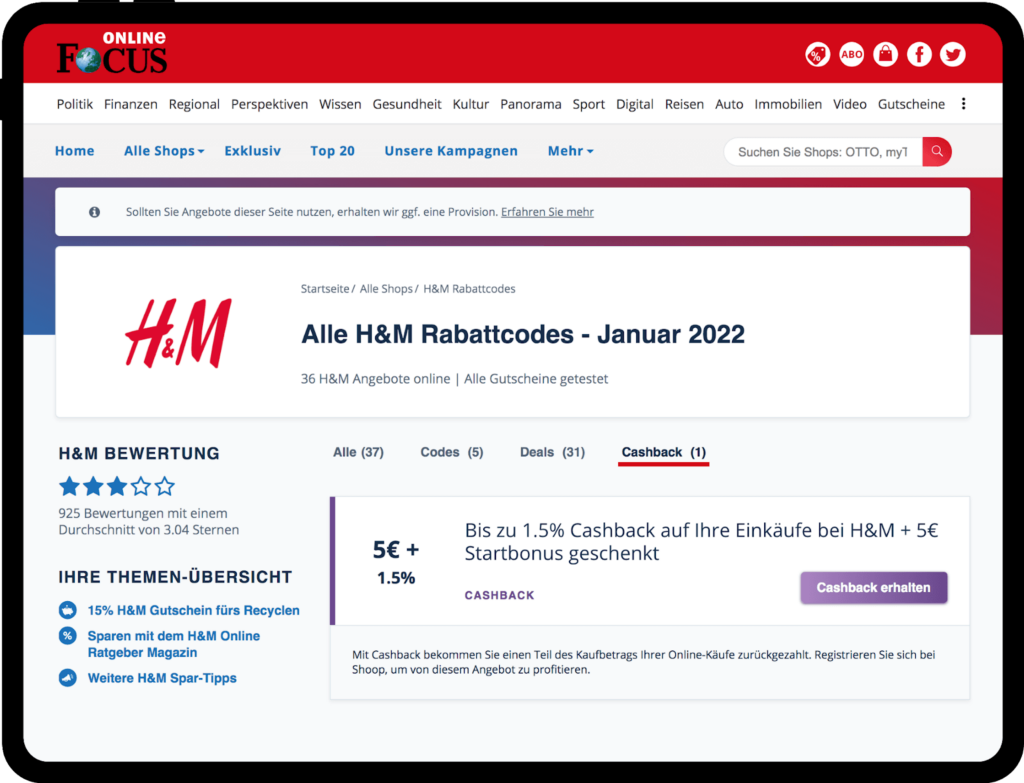1024x783 pixels.
Task: Click the percent icon beside Sparen mit dem H&M
Action: (67, 635)
